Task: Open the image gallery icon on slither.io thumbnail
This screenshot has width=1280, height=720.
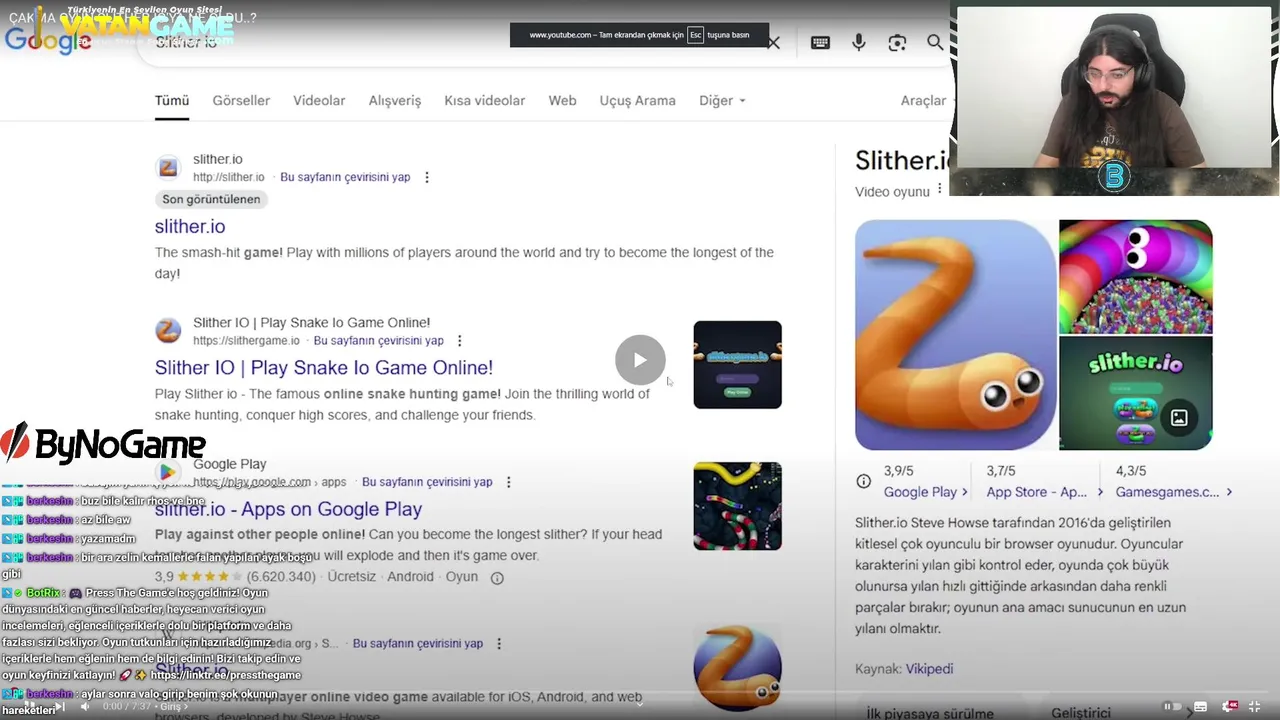Action: (x=1179, y=418)
